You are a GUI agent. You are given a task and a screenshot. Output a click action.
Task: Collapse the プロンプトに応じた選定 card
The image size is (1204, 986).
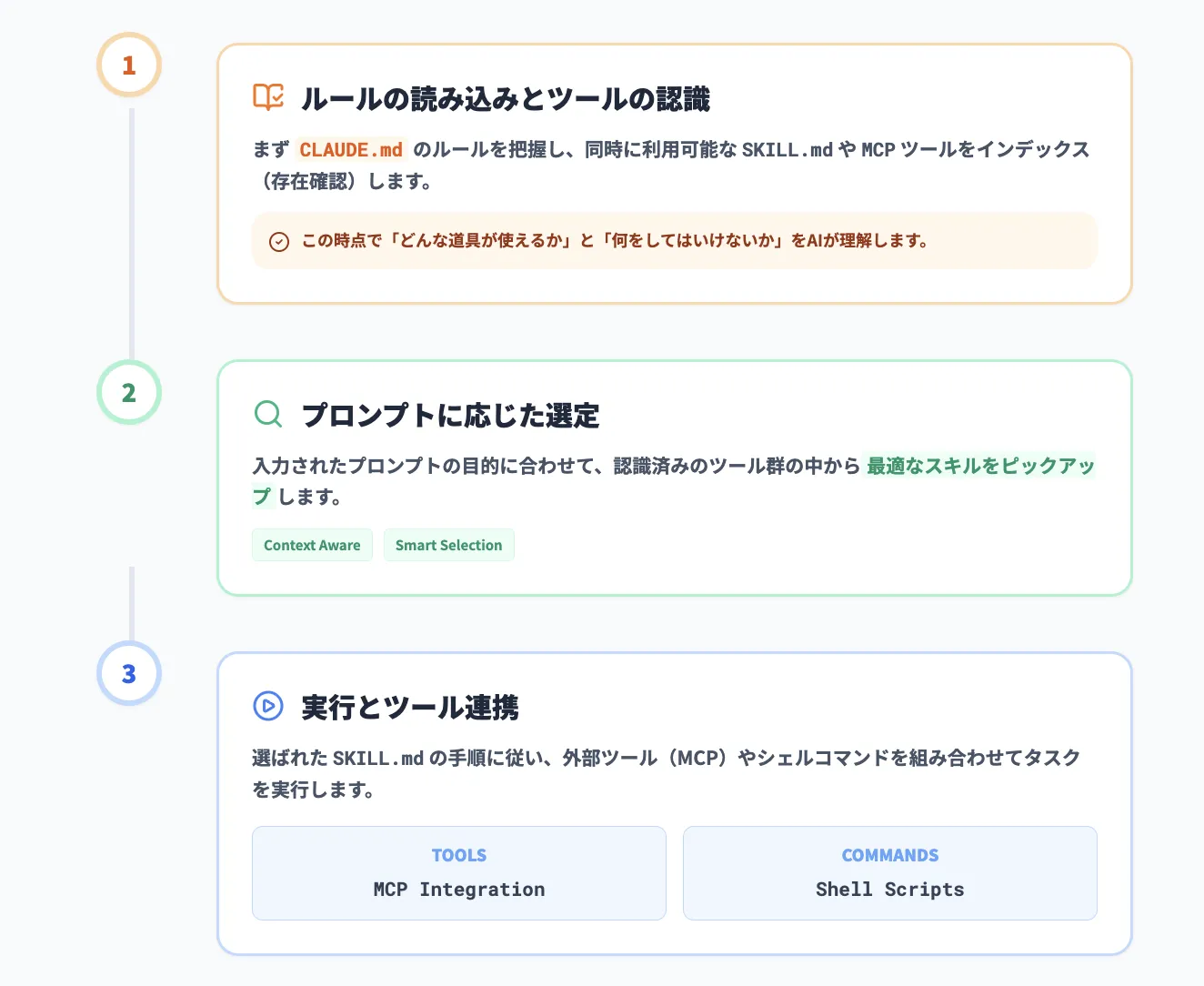click(x=675, y=478)
